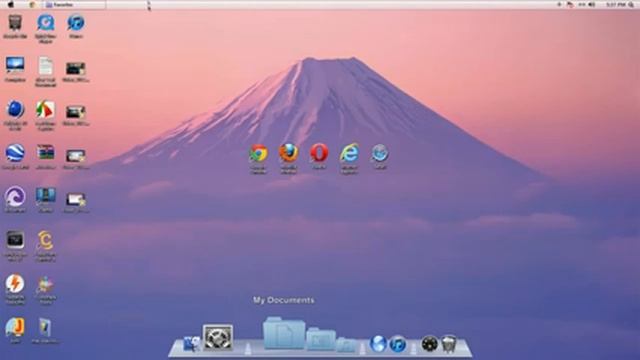Open Finder in the dock

click(191, 343)
